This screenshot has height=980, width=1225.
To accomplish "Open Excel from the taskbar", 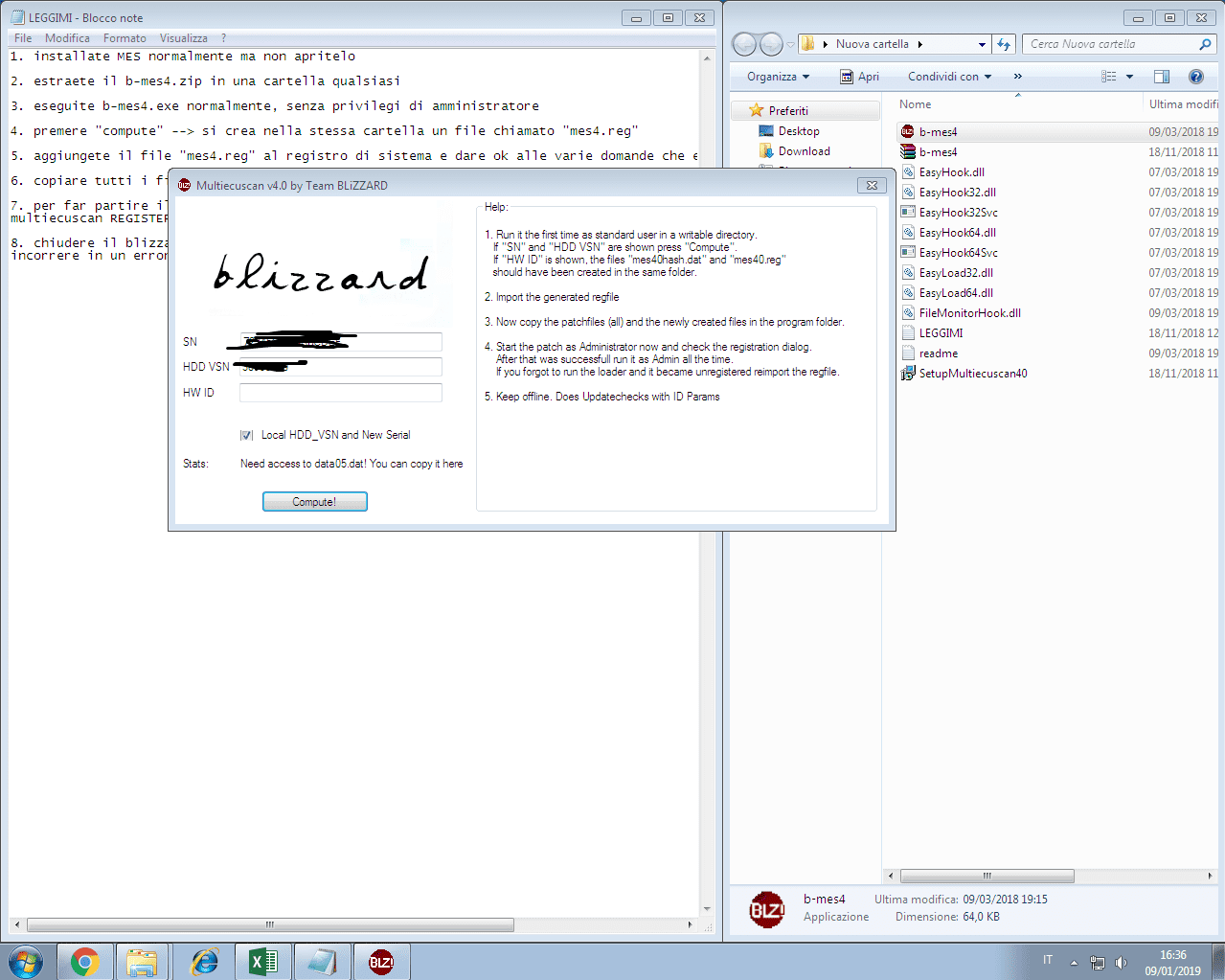I will [263, 962].
